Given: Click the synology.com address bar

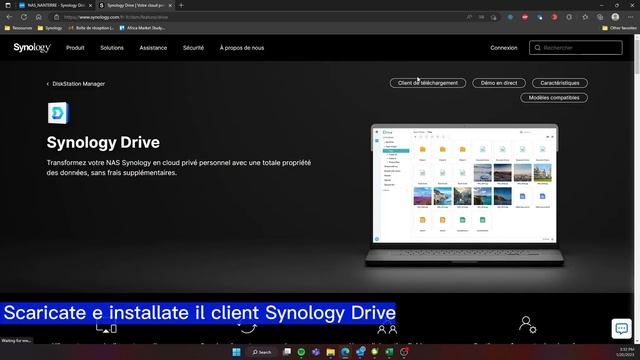Looking at the screenshot, I should point(261,17).
